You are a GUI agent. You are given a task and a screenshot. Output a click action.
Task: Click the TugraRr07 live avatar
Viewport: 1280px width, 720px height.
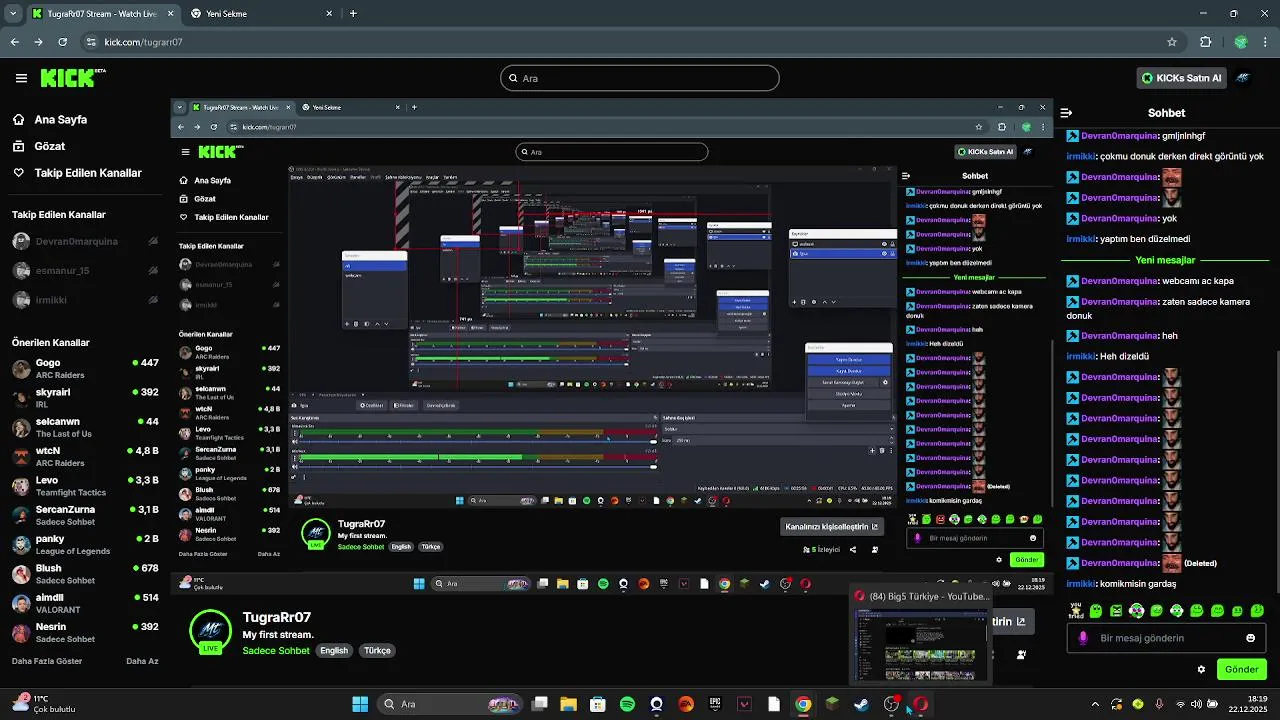pyautogui.click(x=211, y=632)
